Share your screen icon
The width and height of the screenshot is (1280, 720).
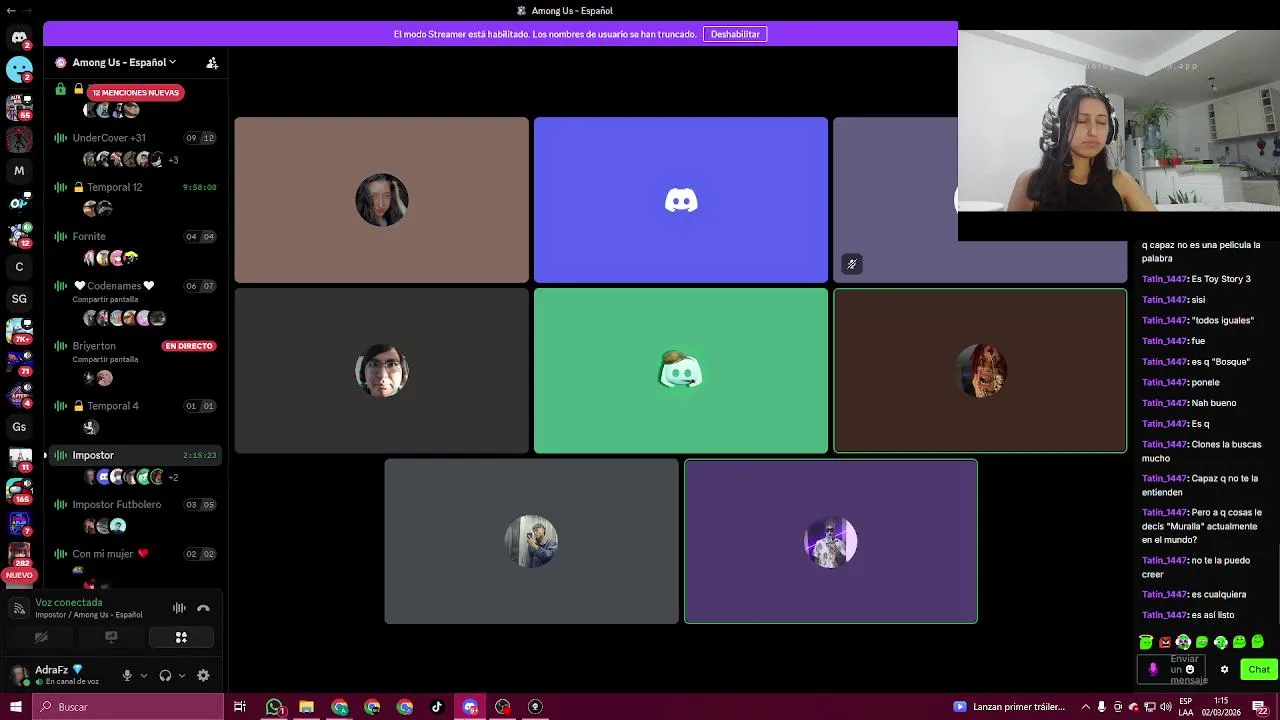111,637
